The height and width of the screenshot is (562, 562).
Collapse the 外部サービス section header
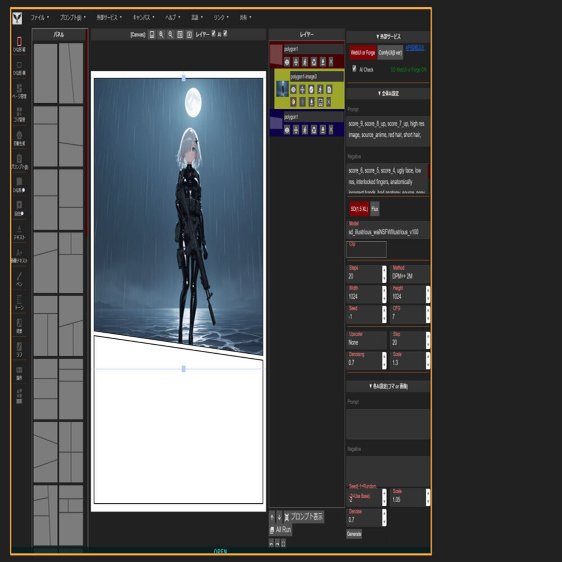point(388,37)
